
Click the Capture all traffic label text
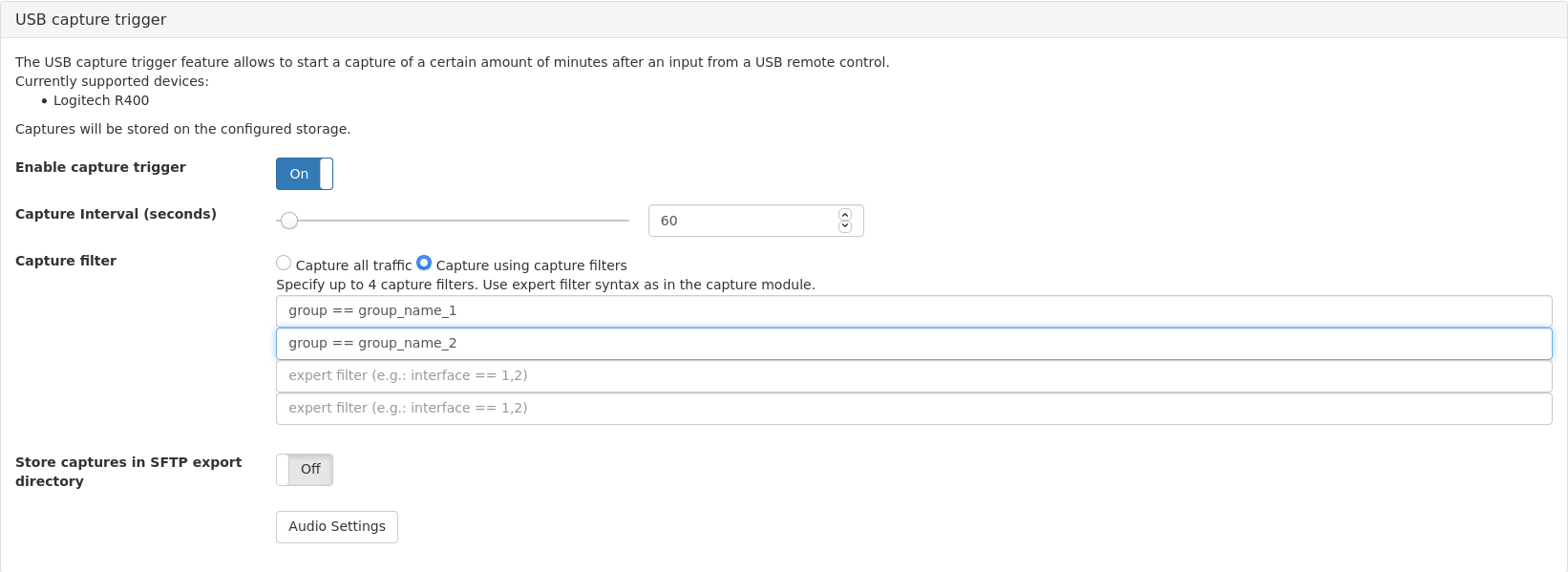[x=353, y=265]
